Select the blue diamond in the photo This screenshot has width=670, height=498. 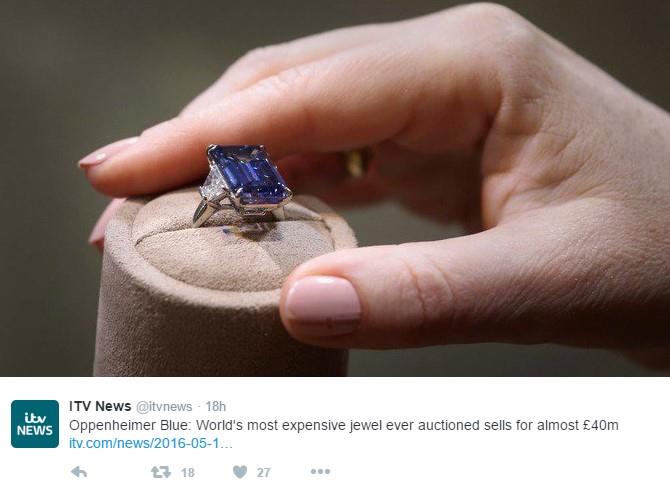coord(250,175)
